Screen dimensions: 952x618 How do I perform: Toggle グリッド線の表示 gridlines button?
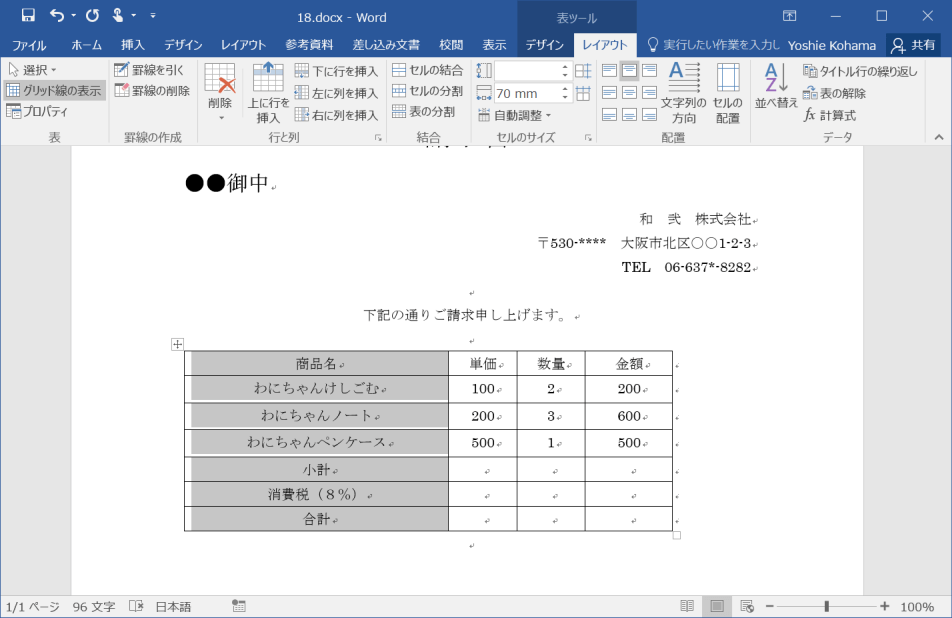(x=54, y=90)
